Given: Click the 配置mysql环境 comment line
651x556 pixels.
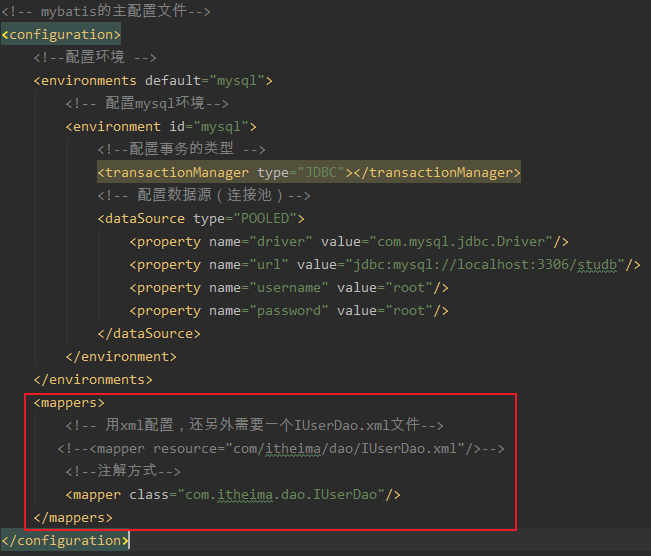Looking at the screenshot, I should click(x=147, y=103).
